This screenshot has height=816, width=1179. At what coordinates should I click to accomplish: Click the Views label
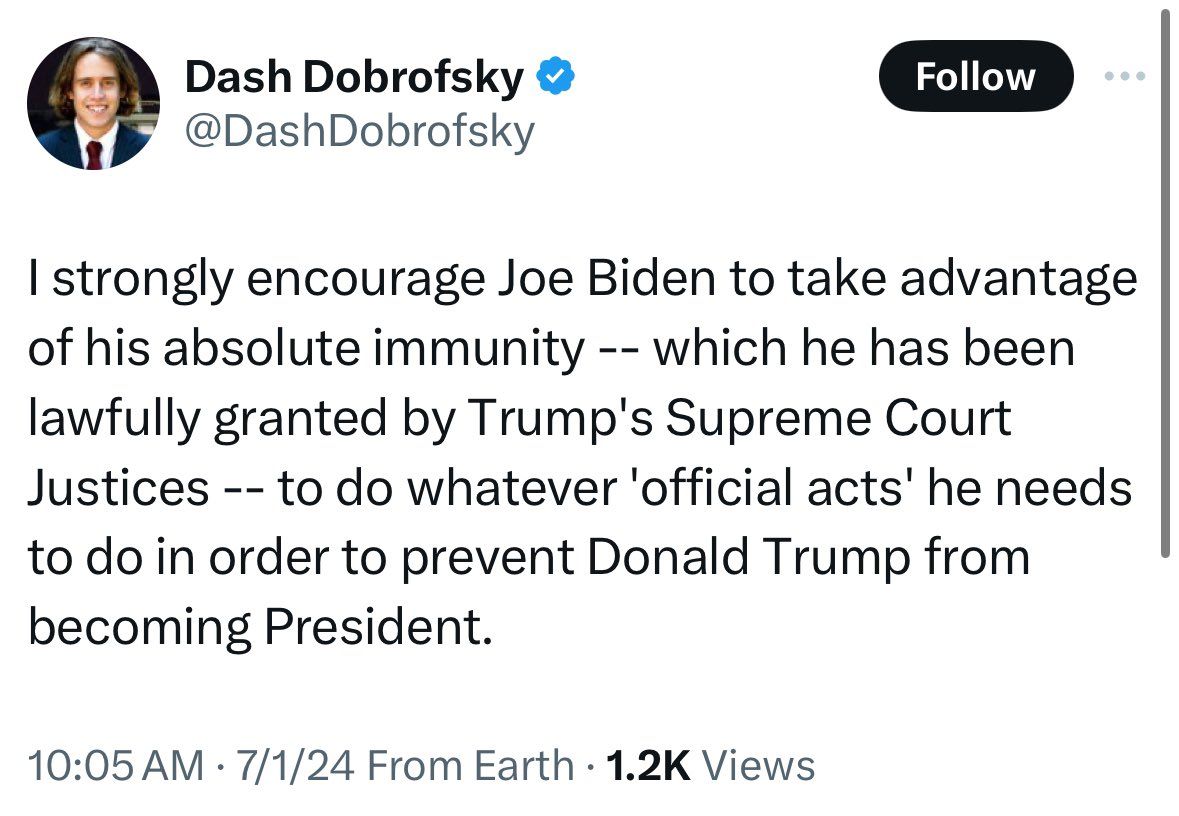pyautogui.click(x=759, y=766)
